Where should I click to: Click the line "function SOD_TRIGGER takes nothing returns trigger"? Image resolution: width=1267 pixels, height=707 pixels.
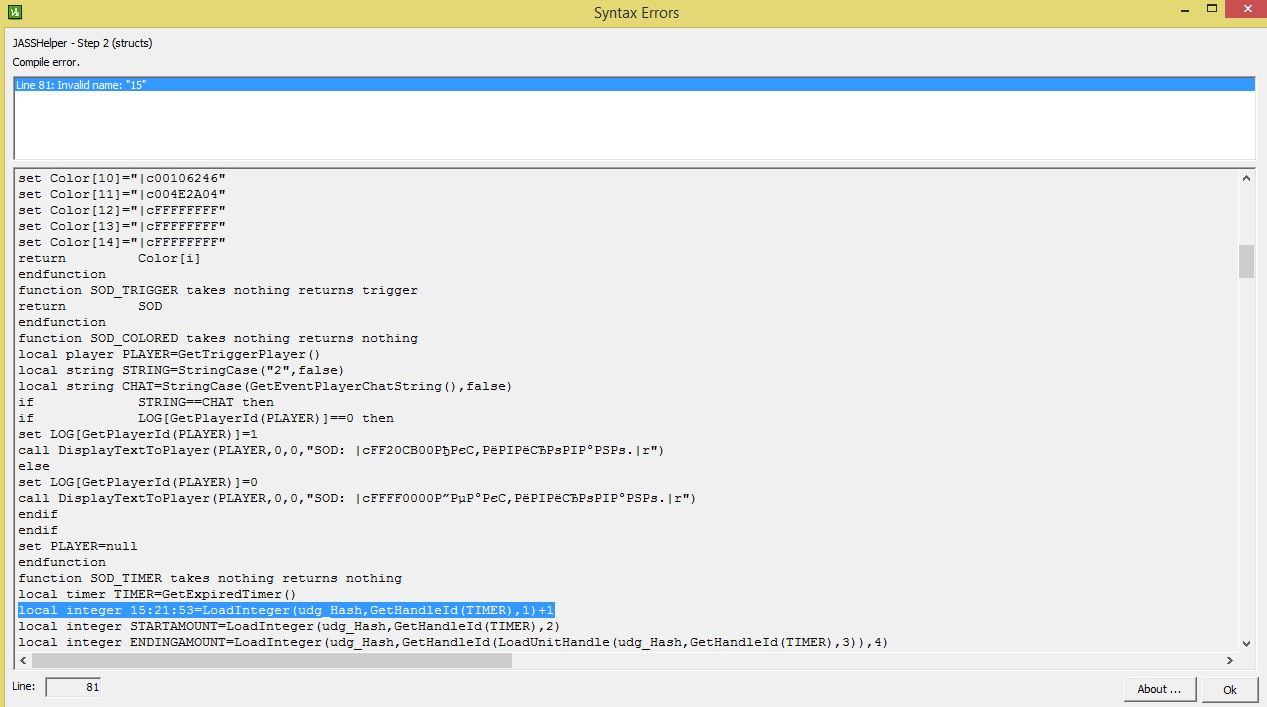click(x=218, y=290)
